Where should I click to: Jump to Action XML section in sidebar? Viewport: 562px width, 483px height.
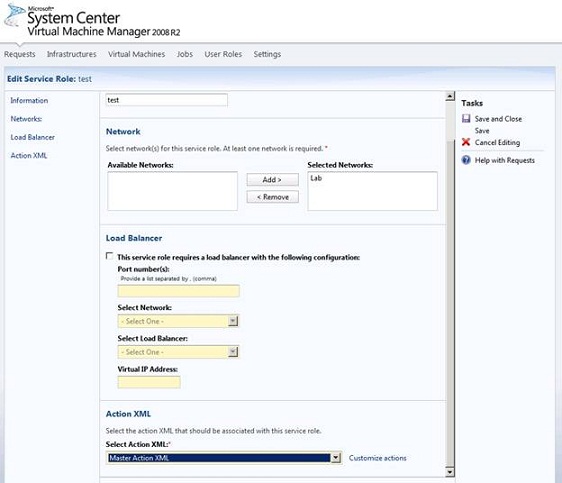click(x=29, y=156)
